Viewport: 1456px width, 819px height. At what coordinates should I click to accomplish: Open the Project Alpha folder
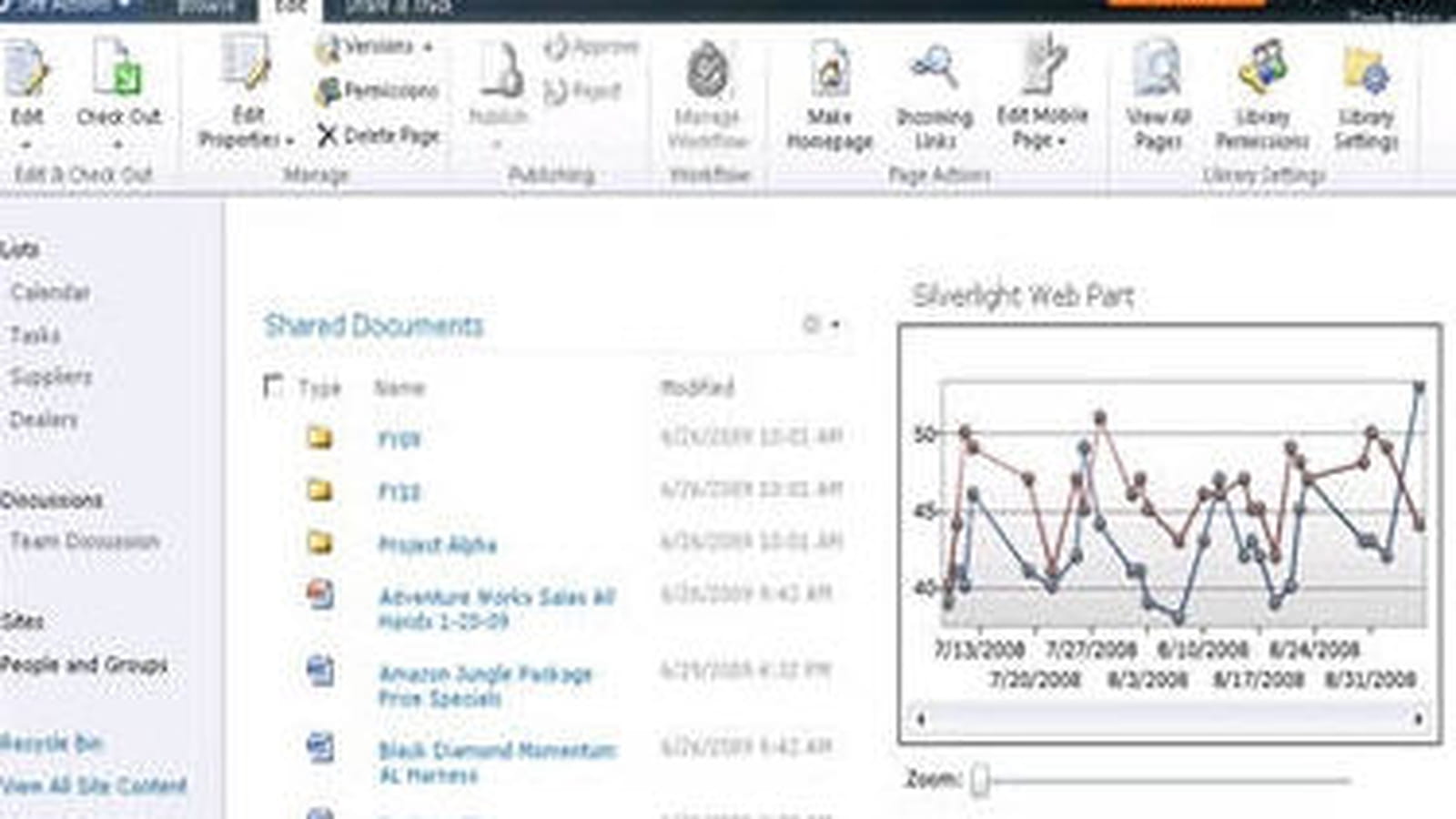pyautogui.click(x=437, y=545)
